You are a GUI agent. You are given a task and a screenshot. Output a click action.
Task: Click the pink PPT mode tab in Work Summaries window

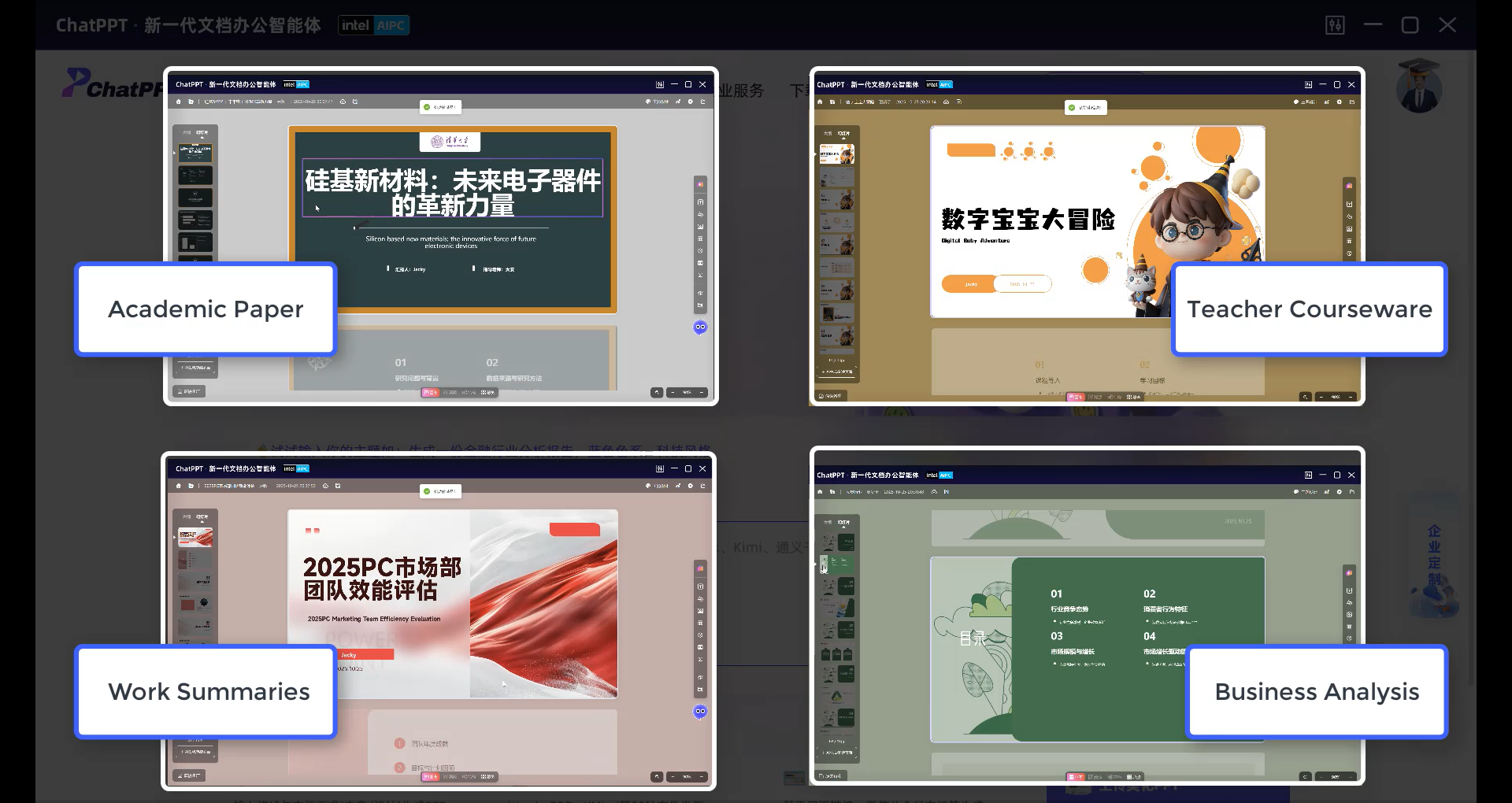[430, 776]
